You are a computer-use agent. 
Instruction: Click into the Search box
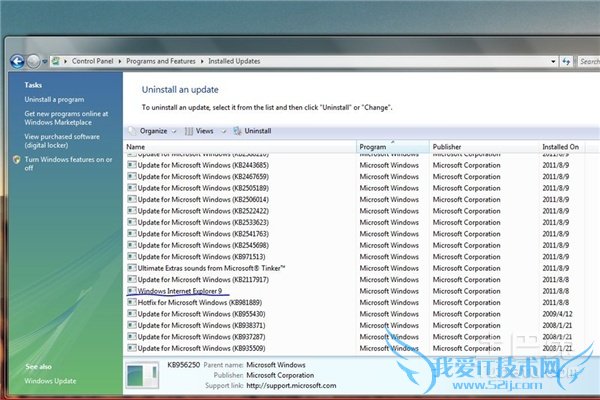click(x=589, y=61)
